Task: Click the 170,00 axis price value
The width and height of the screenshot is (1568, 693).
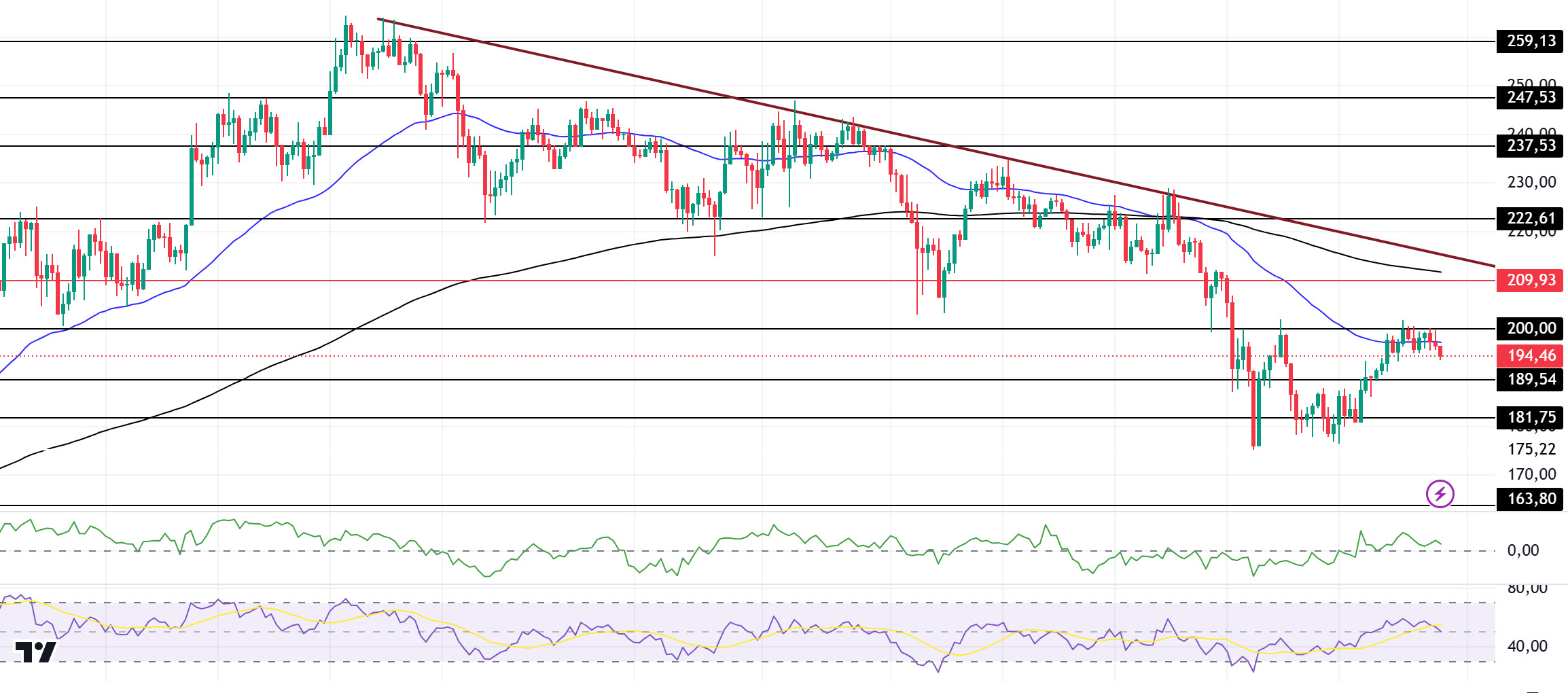Action: [x=1531, y=474]
